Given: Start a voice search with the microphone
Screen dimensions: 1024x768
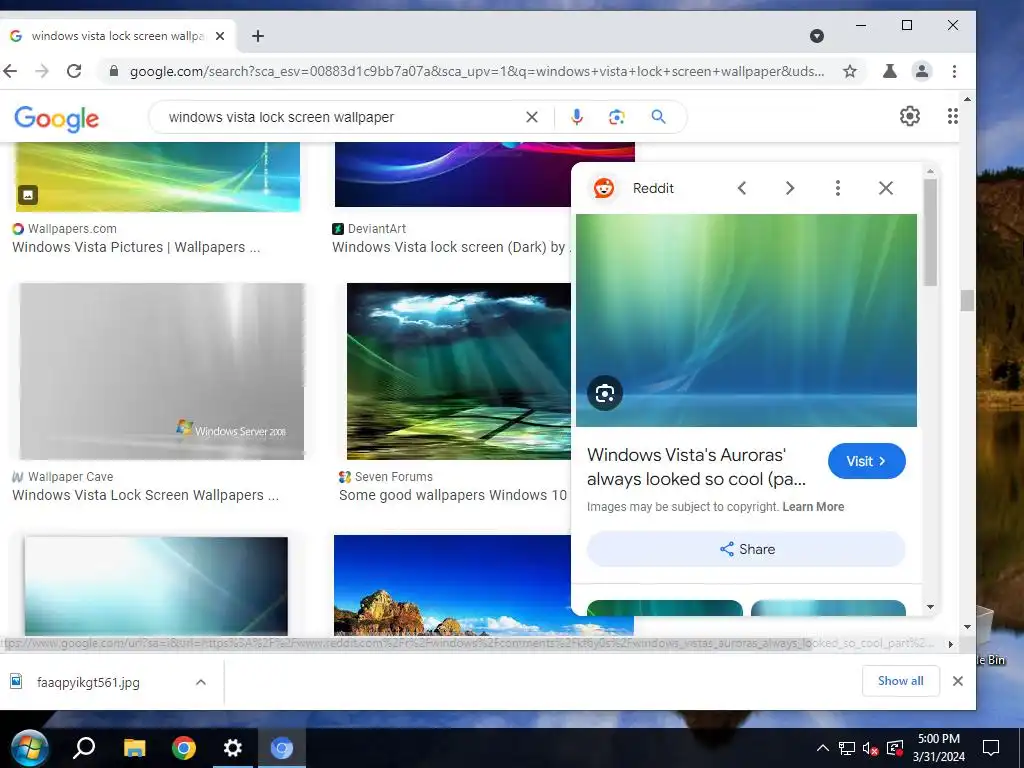Looking at the screenshot, I should 577,117.
